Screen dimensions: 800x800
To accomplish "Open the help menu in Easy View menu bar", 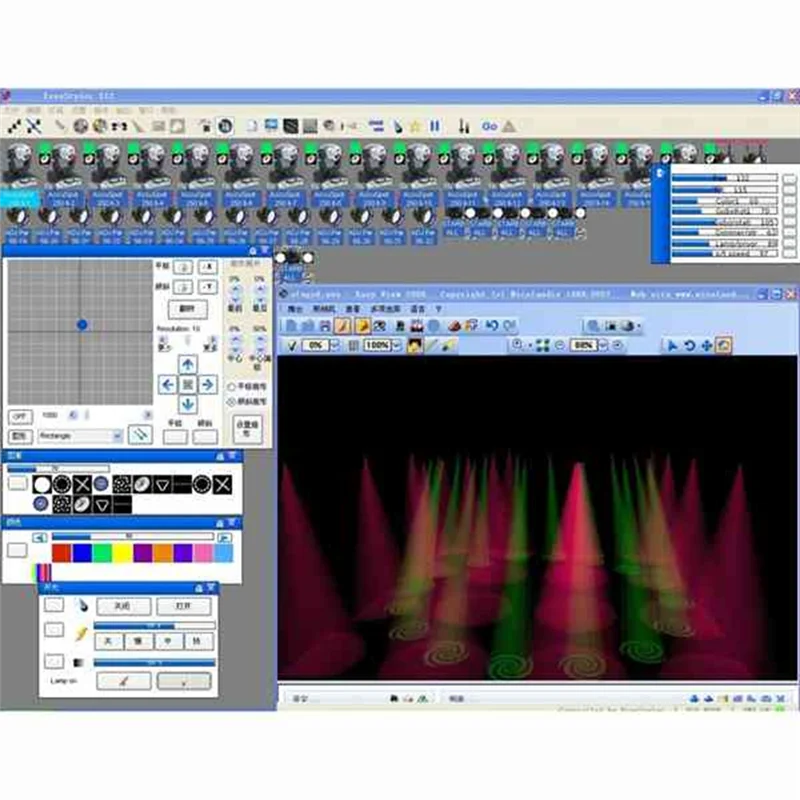I will (x=437, y=307).
